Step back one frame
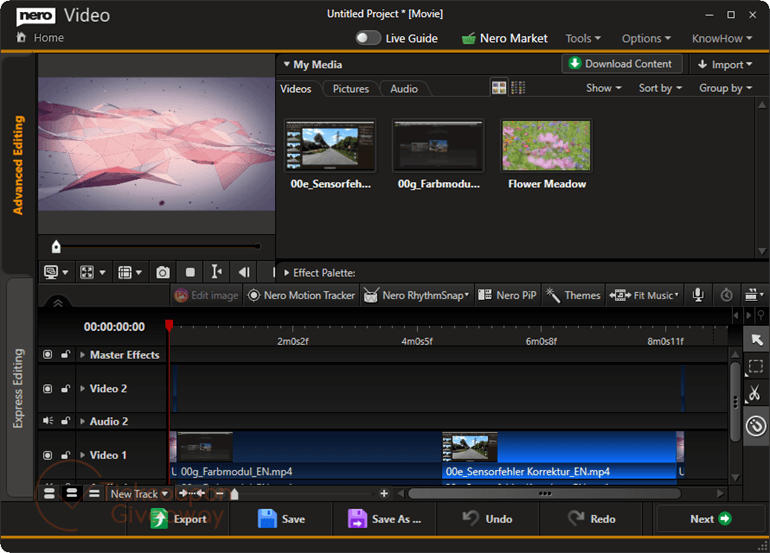Screen dimensions: 770x553 [244, 272]
